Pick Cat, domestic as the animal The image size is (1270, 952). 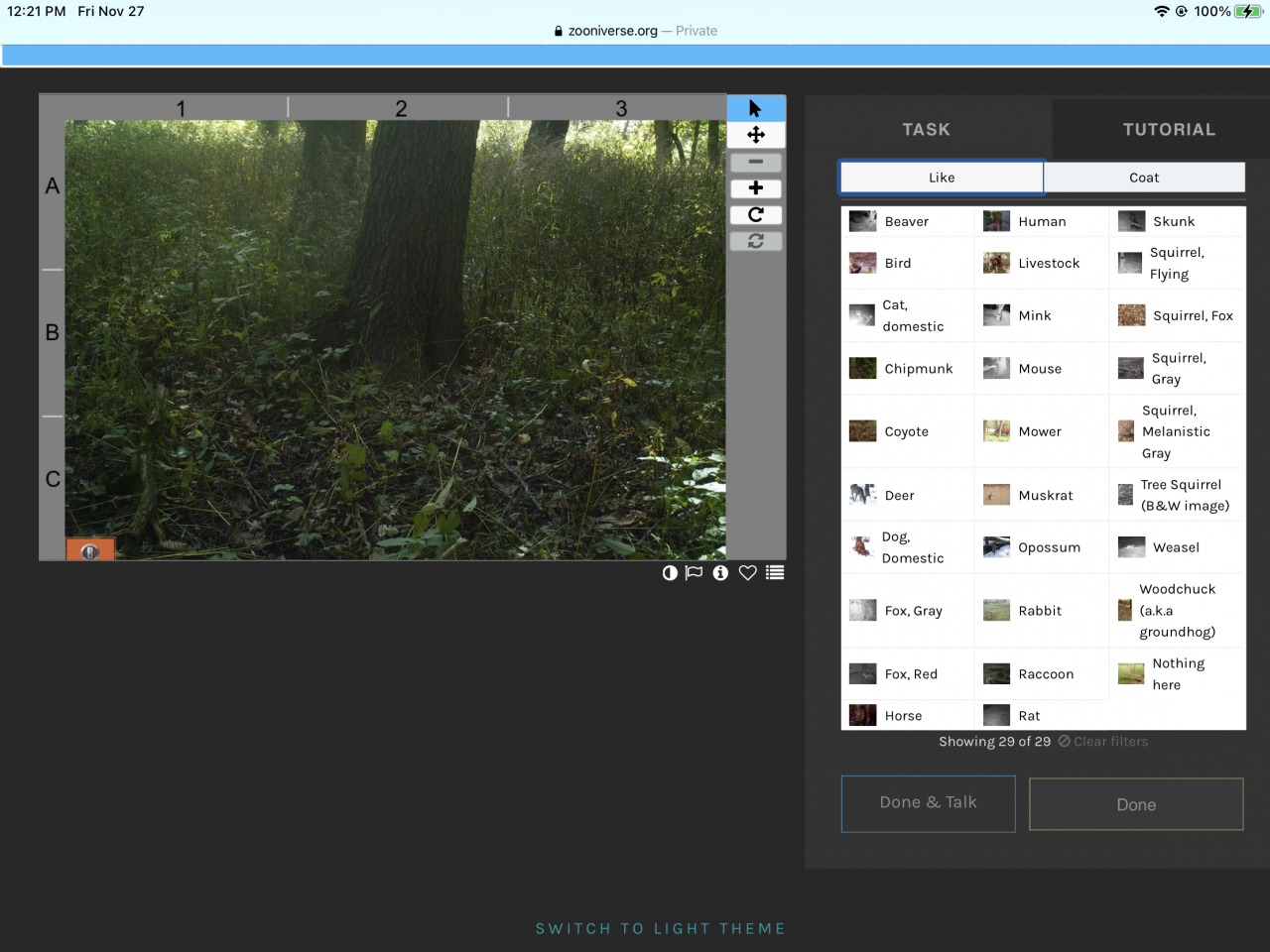pos(908,315)
